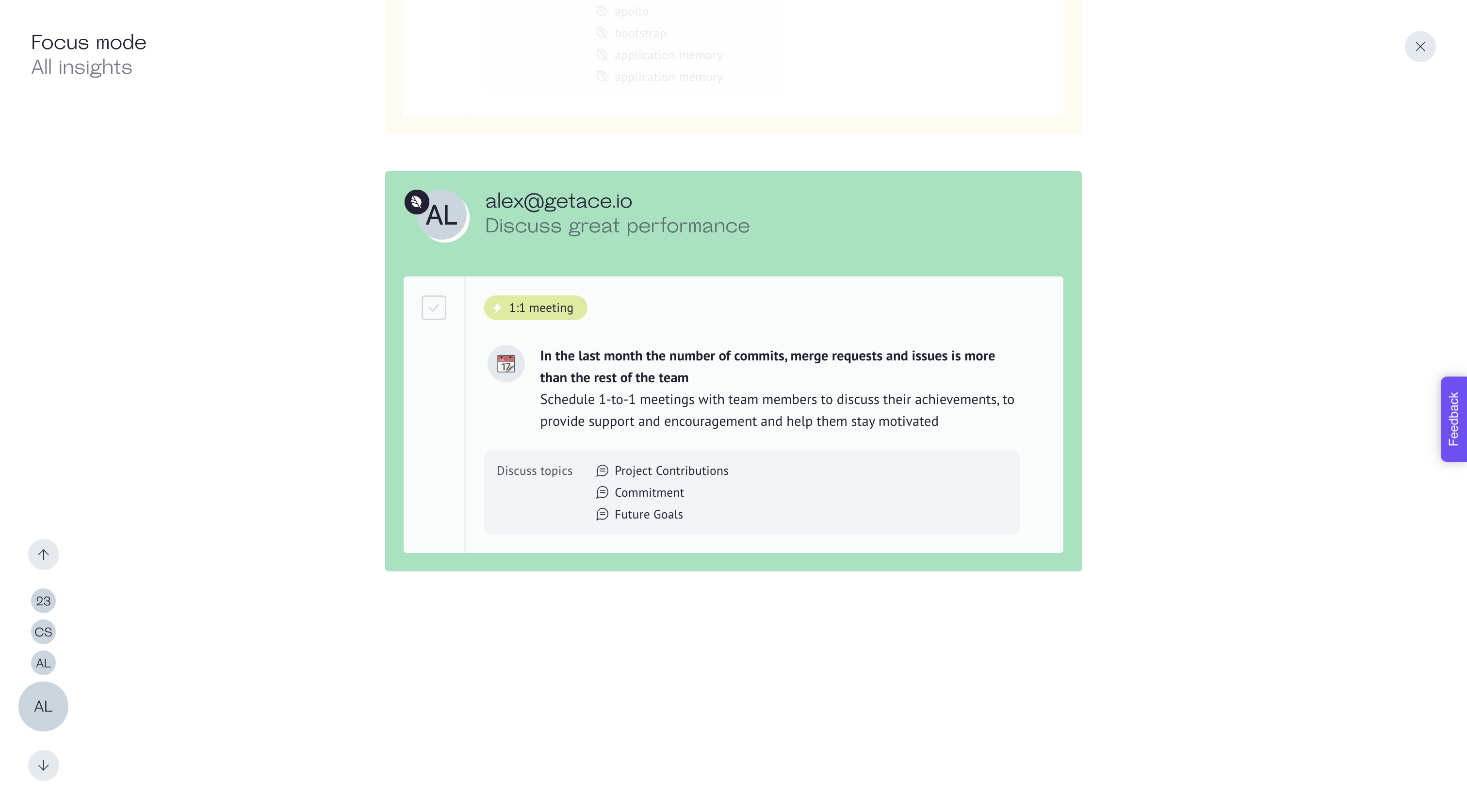Expand the discuss topics section
This screenshot has height=812, width=1467.
[x=534, y=470]
